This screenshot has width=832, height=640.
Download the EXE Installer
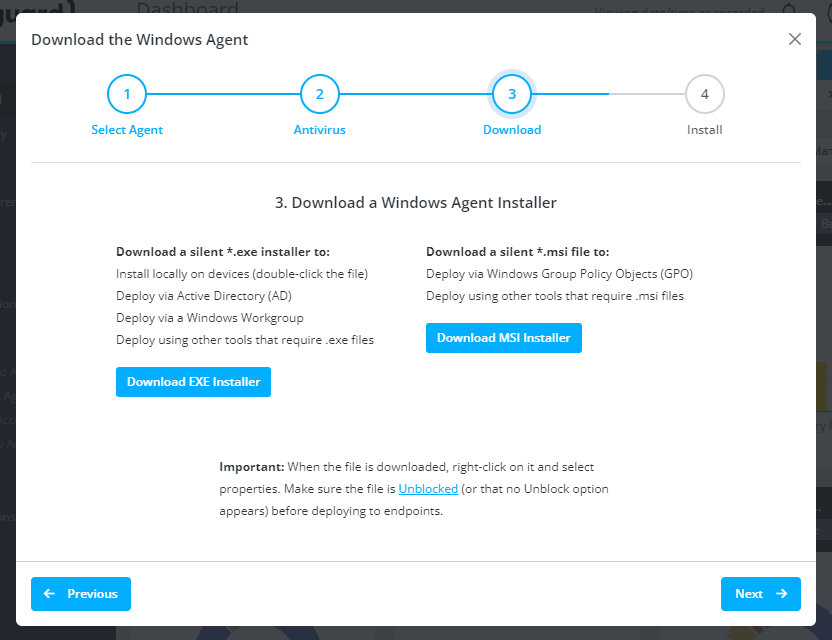point(193,382)
